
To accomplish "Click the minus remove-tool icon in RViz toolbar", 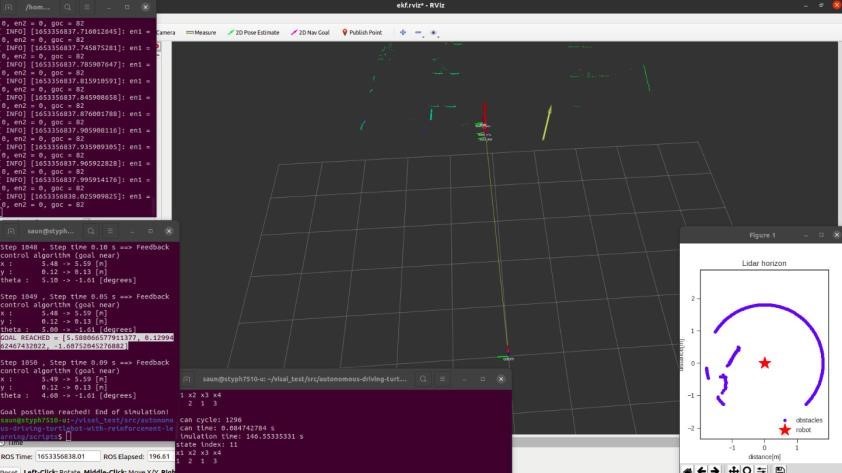I will tap(418, 32).
